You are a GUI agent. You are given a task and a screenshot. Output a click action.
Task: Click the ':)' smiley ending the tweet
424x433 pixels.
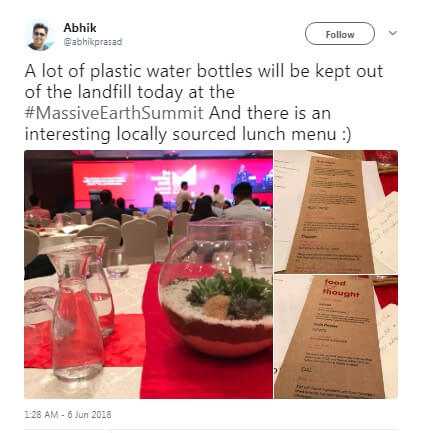click(x=346, y=134)
